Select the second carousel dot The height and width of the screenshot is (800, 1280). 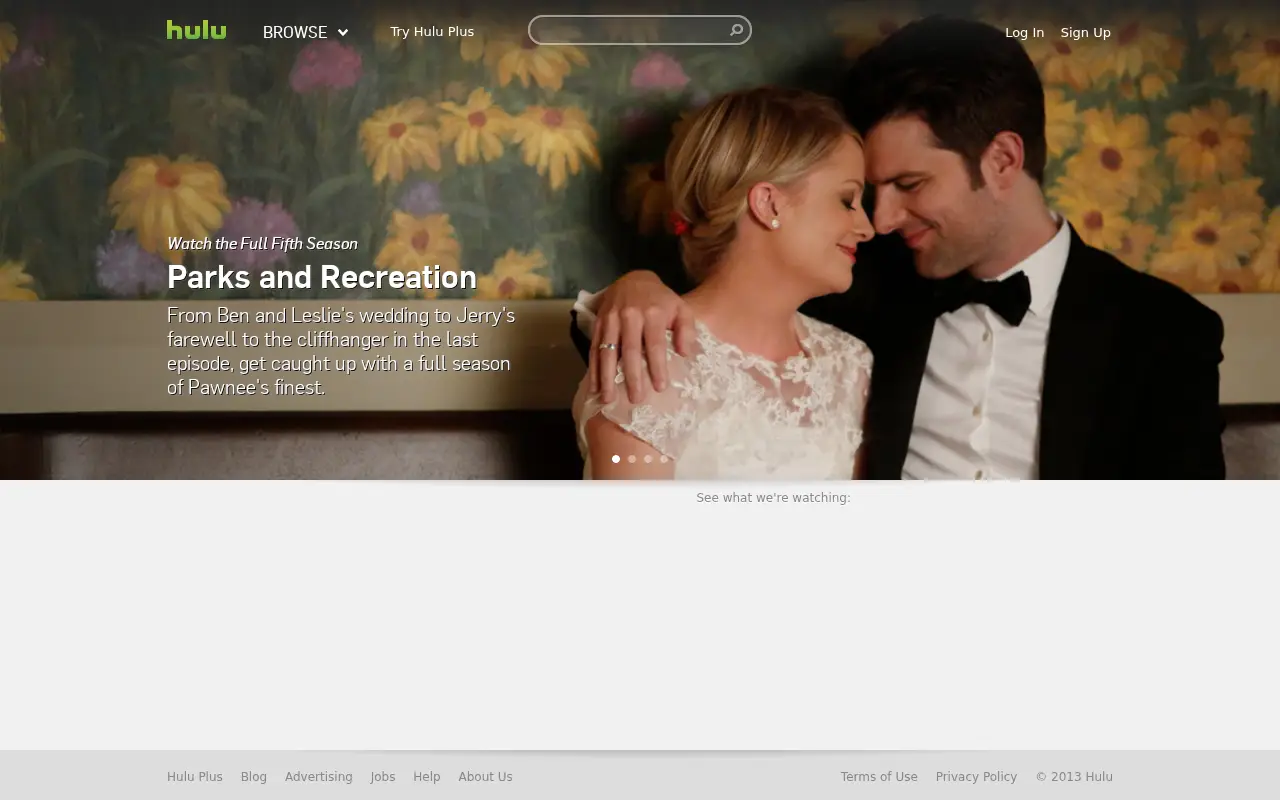[632, 459]
